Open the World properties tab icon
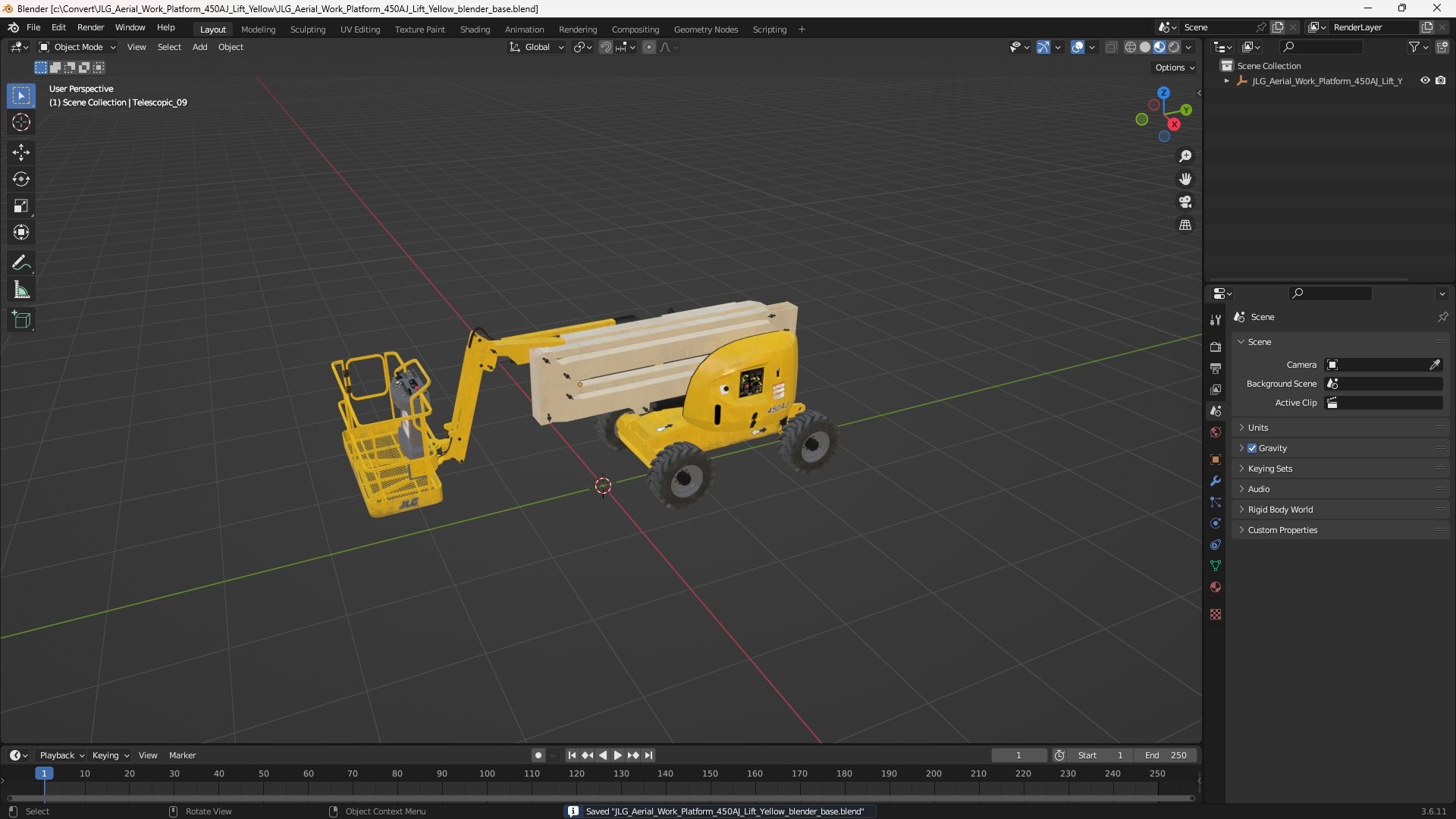Viewport: 1456px width, 819px height. coord(1216,432)
